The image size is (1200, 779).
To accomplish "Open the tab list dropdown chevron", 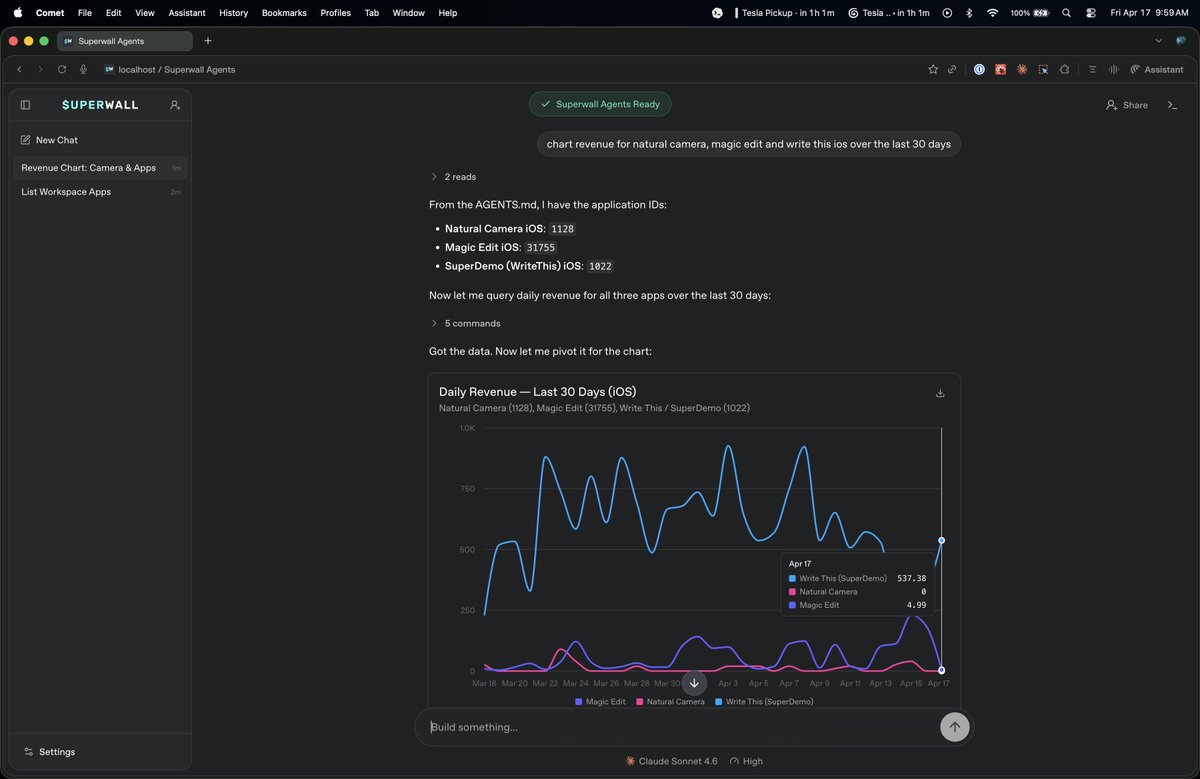I will (x=1158, y=41).
